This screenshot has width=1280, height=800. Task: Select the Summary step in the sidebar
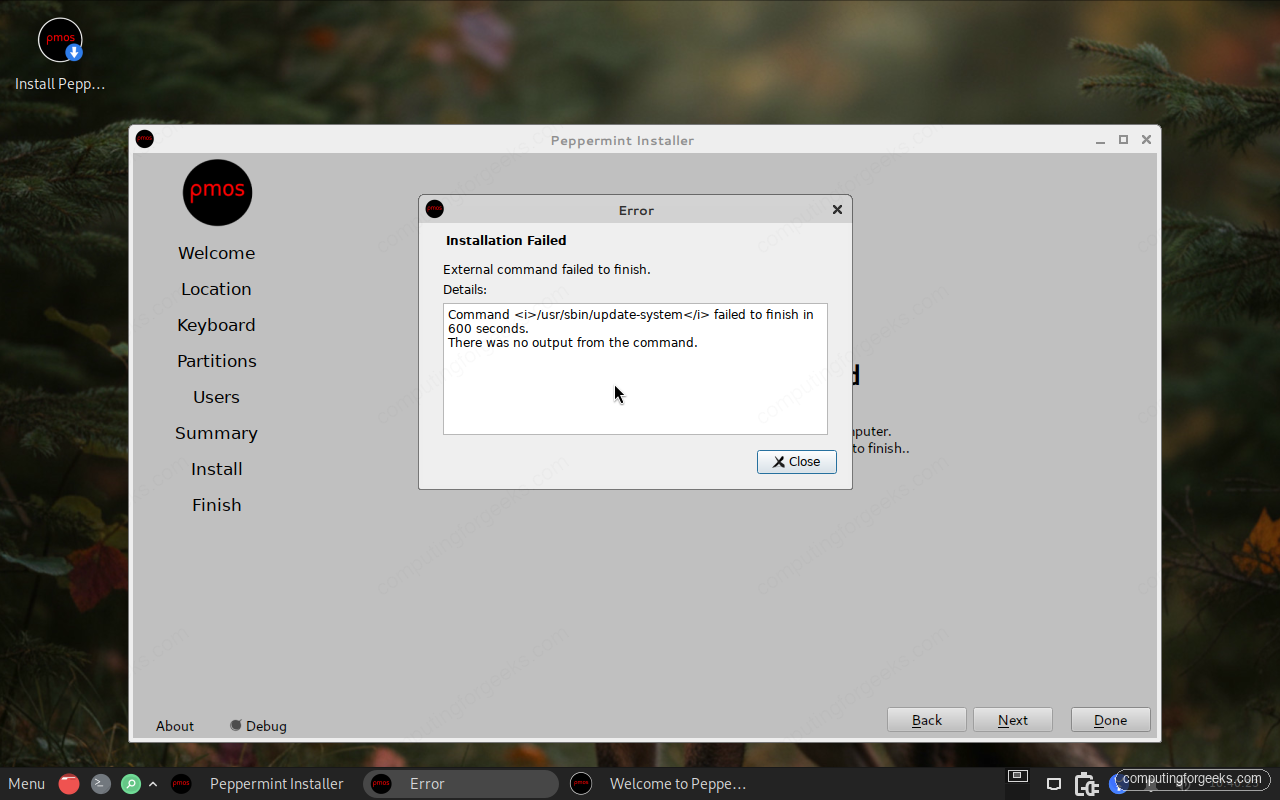click(x=216, y=433)
